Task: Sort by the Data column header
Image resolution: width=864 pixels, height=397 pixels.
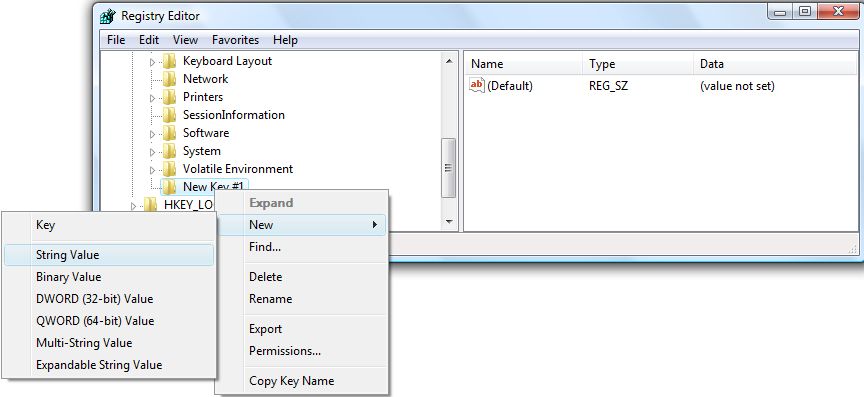Action: click(775, 64)
